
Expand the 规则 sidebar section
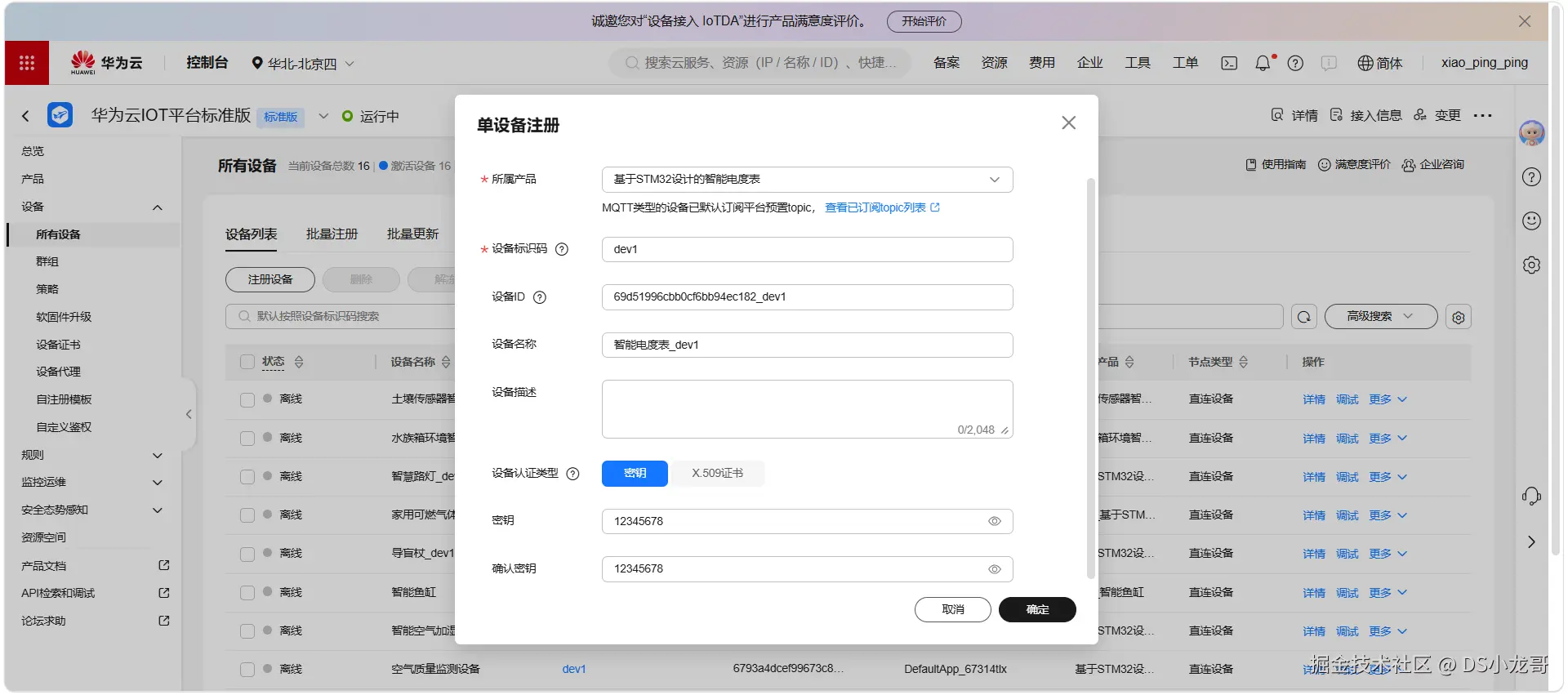tap(158, 456)
